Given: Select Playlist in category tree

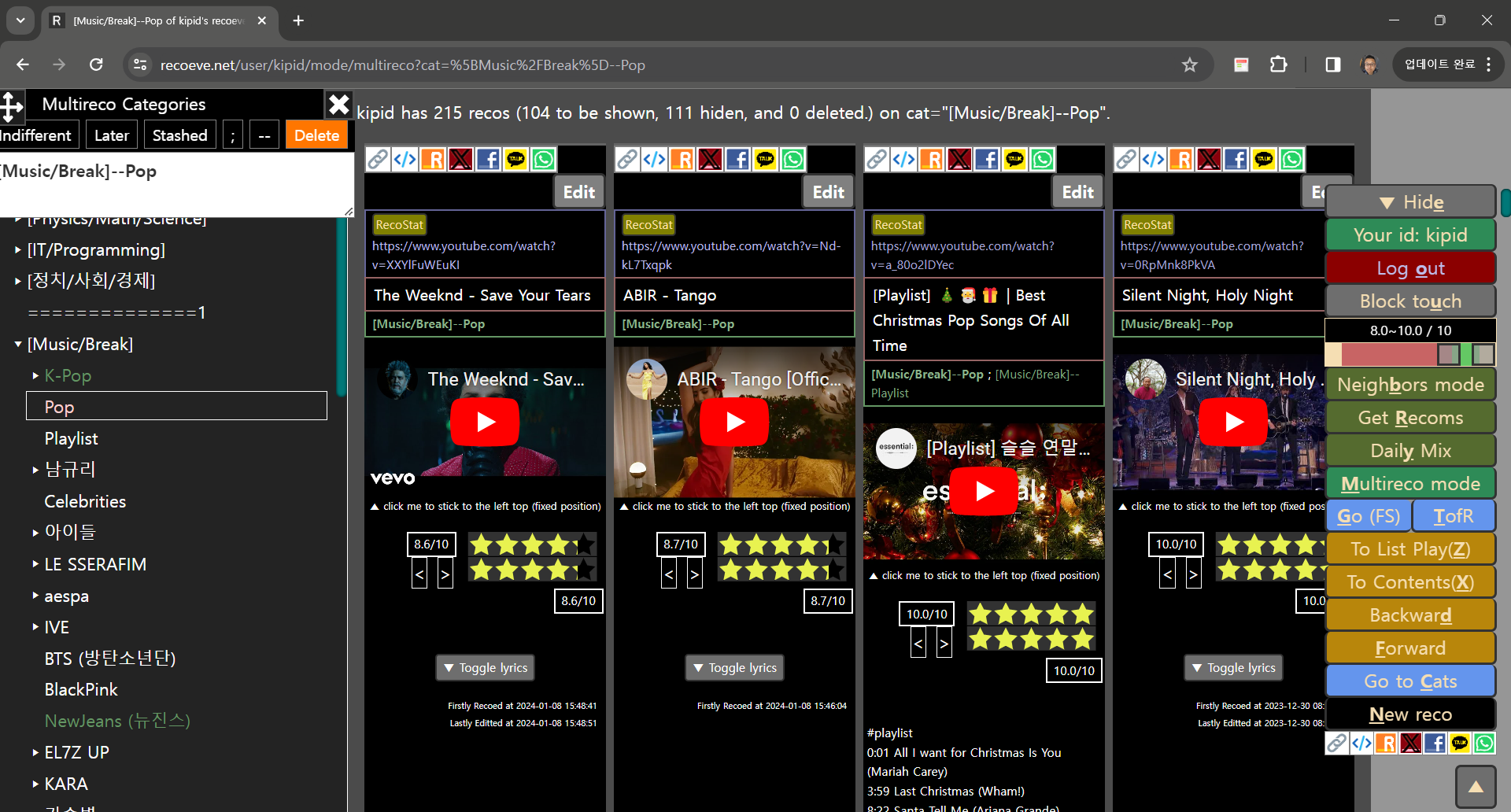Looking at the screenshot, I should coord(71,438).
